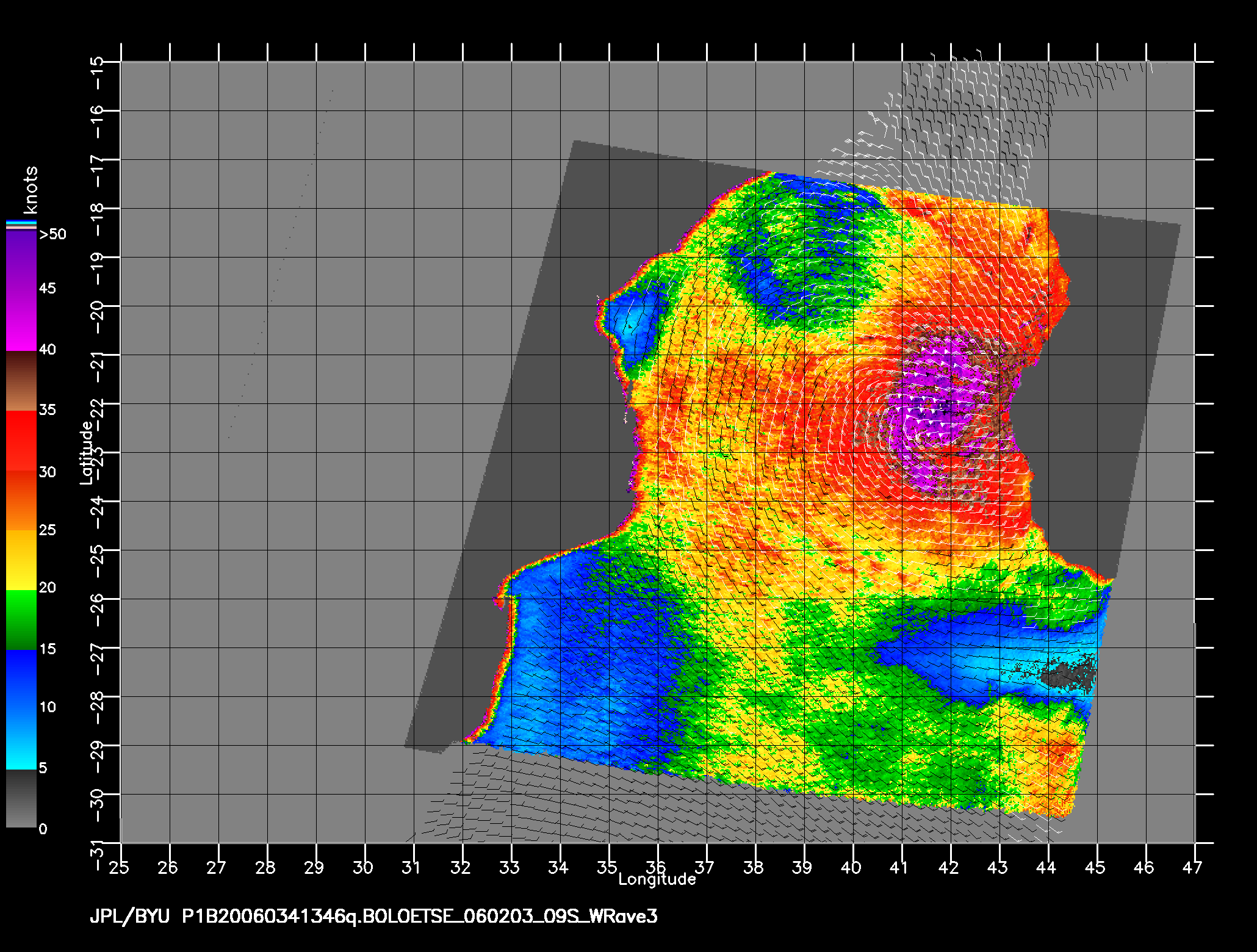Click the brown 35-40 knot colorbar segment
This screenshot has height=952, width=1257.
21,381
